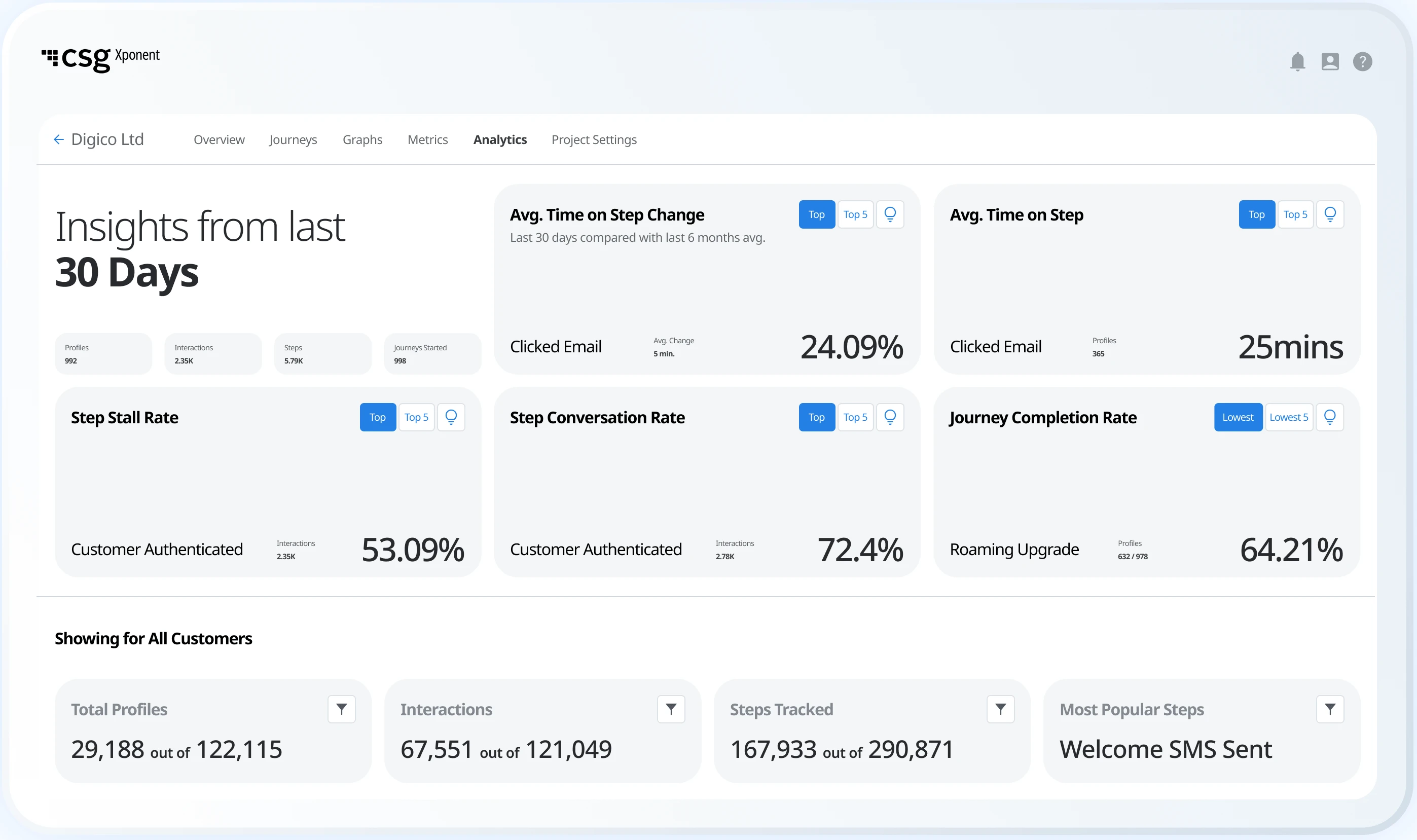Image resolution: width=1417 pixels, height=840 pixels.
Task: Click the Lowest button on Journey Completion Rate
Action: point(1238,417)
